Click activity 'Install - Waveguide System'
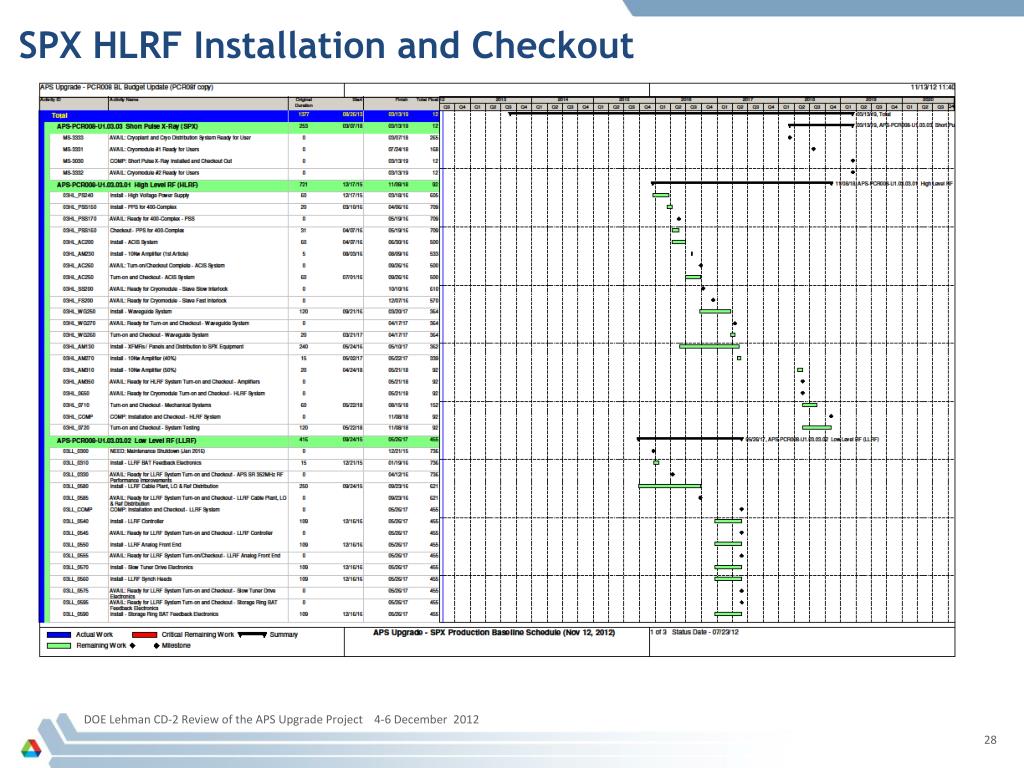 [x=140, y=312]
